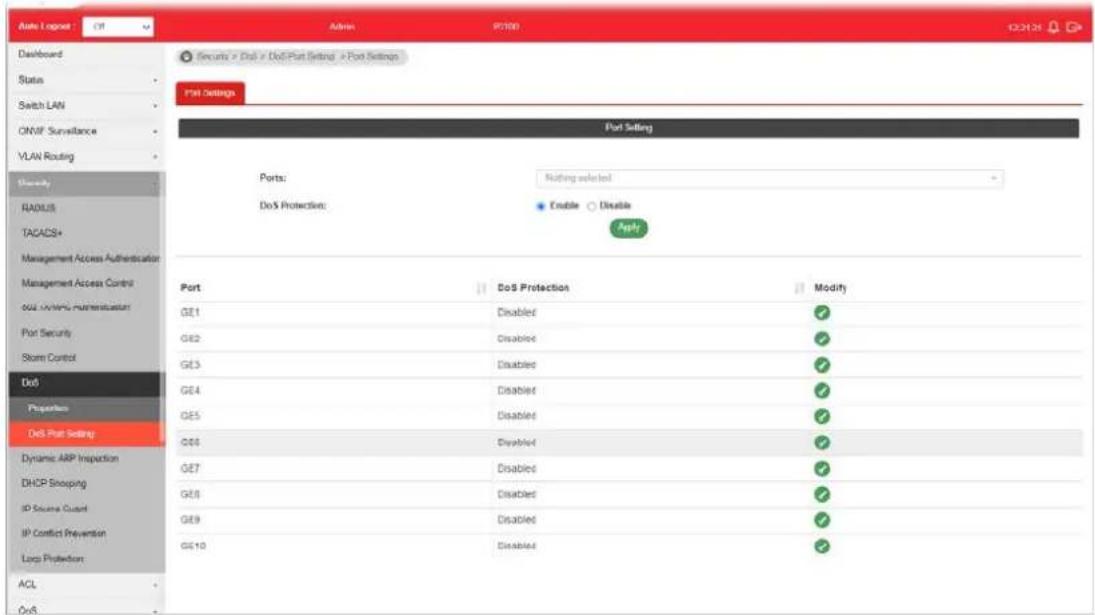Image resolution: width=1095 pixels, height=615 pixels.
Task: Sort by DoS Protection column icon
Action: click(799, 288)
